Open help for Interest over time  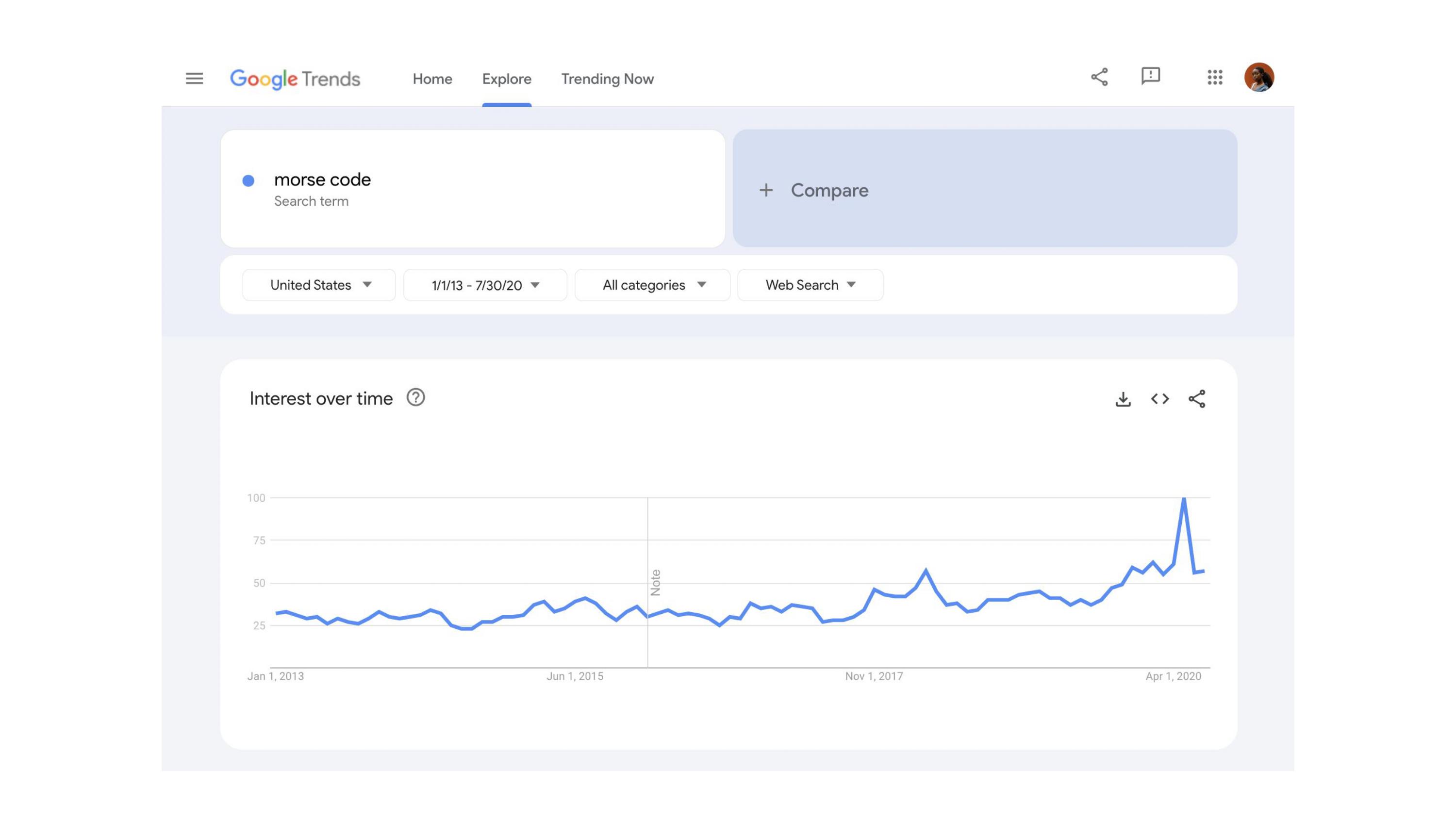click(415, 398)
